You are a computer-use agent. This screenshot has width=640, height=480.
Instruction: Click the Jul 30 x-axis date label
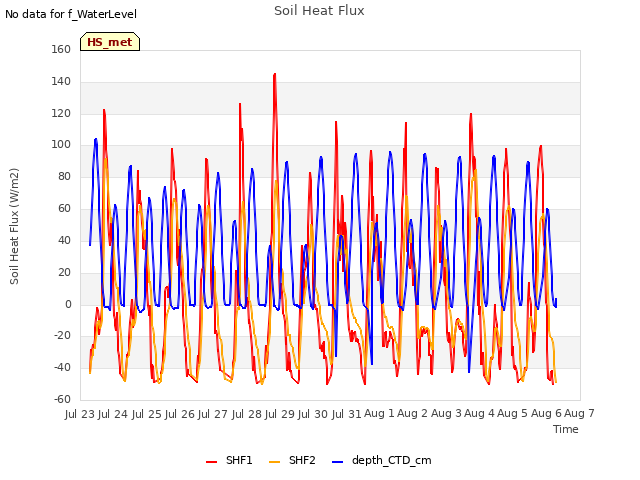(313, 414)
